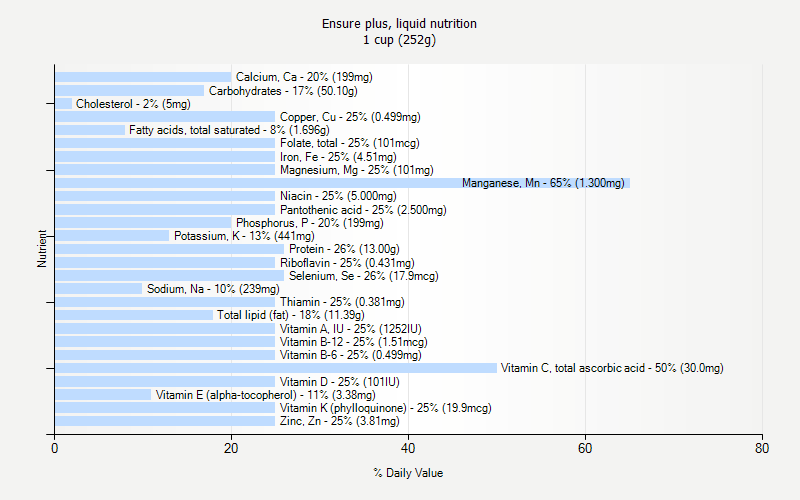Click the x-axis tick label '20'
This screenshot has height=500, width=800.
(231, 448)
